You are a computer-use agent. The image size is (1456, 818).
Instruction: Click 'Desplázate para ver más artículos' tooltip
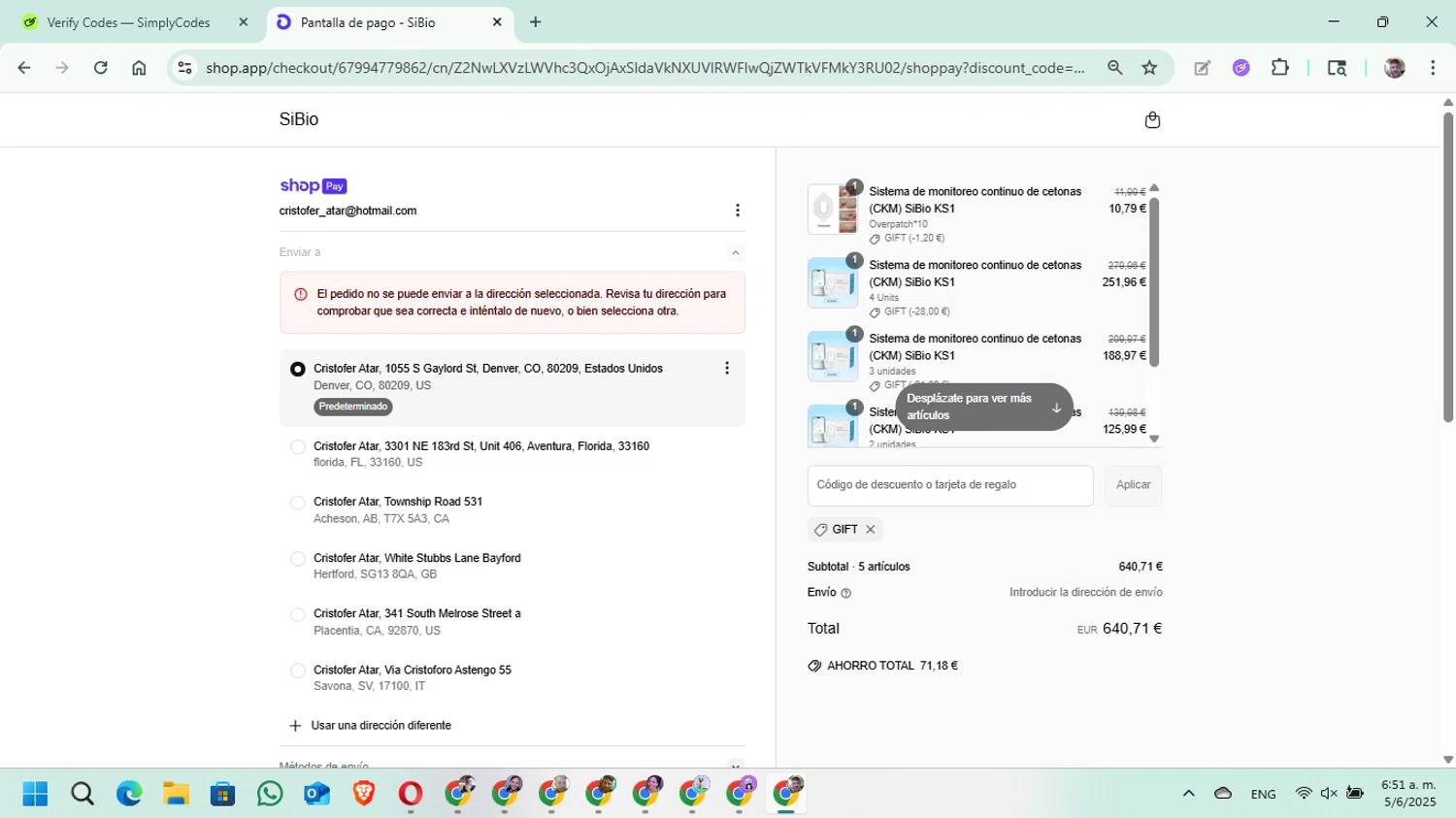[984, 407]
